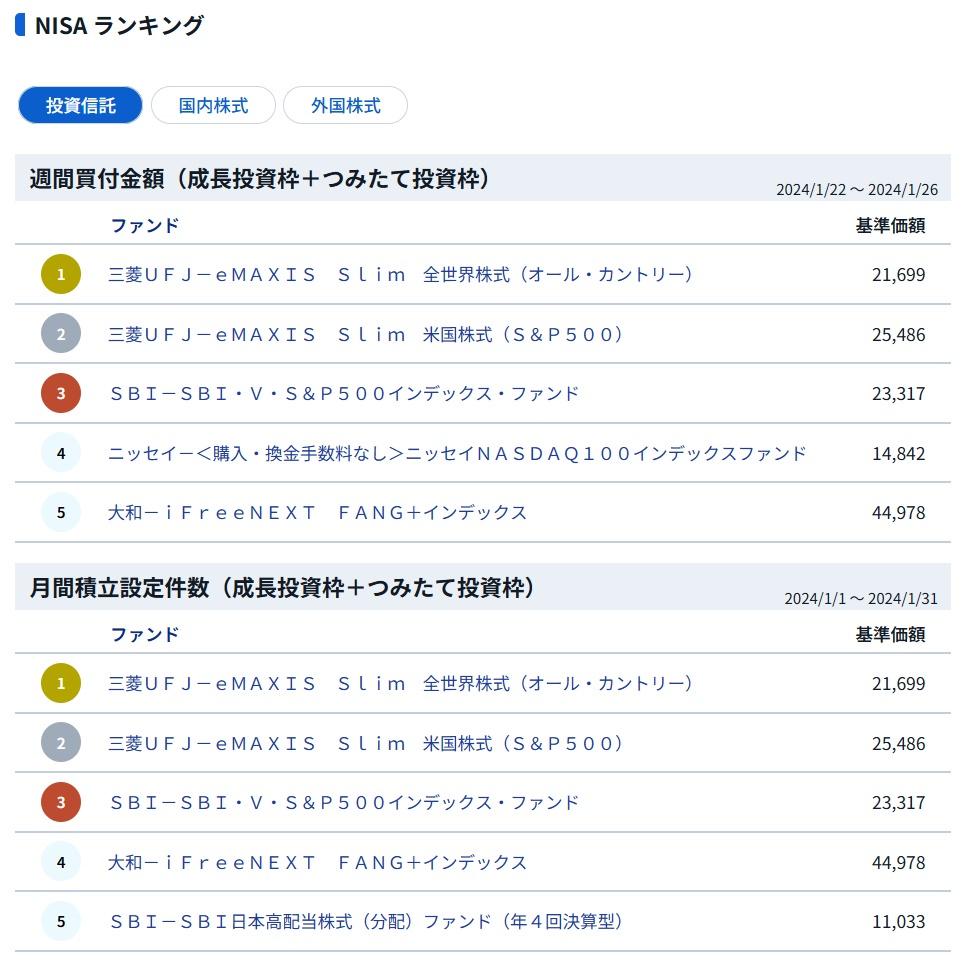The height and width of the screenshot is (967, 967).
Task: Click rank 4 badge beside ニッセイ NASDAQ100 fund
Action: tap(61, 453)
